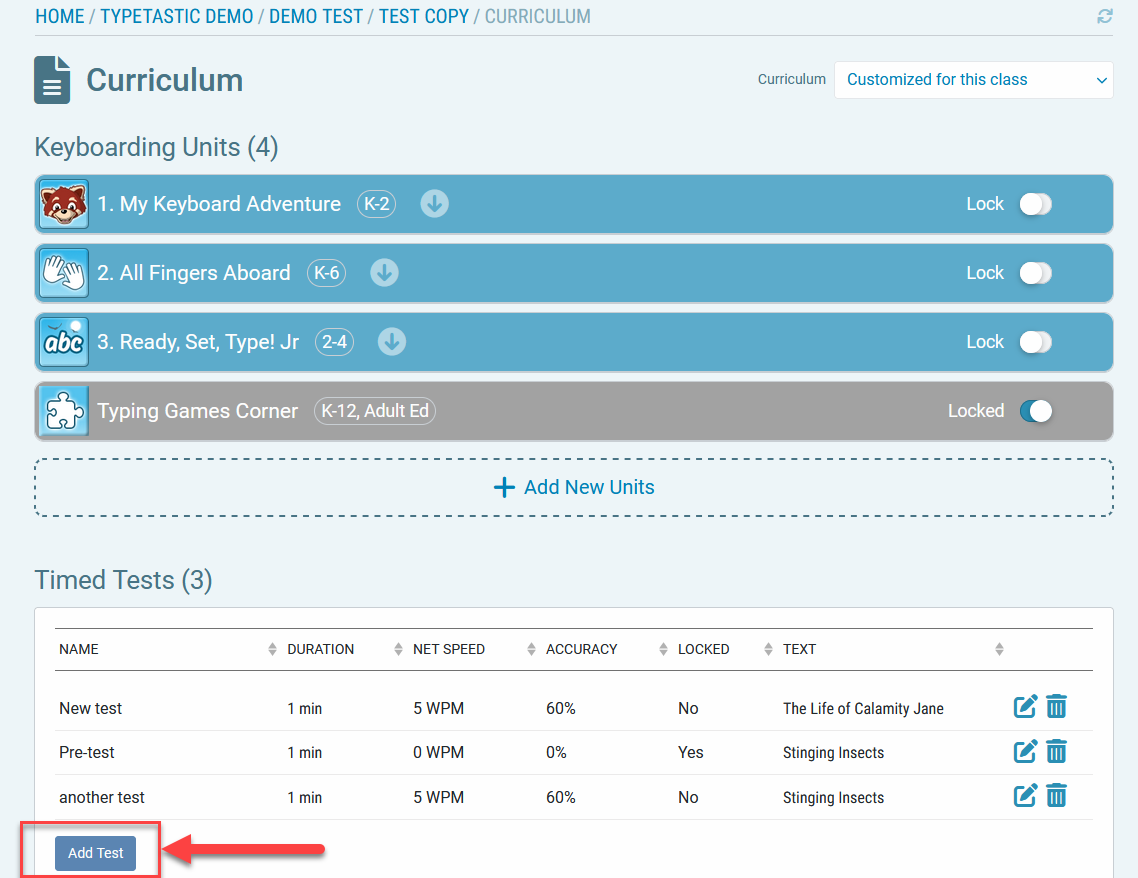This screenshot has height=878, width=1138.
Task: Open DEMO TEST breadcrumb link
Action: click(316, 17)
